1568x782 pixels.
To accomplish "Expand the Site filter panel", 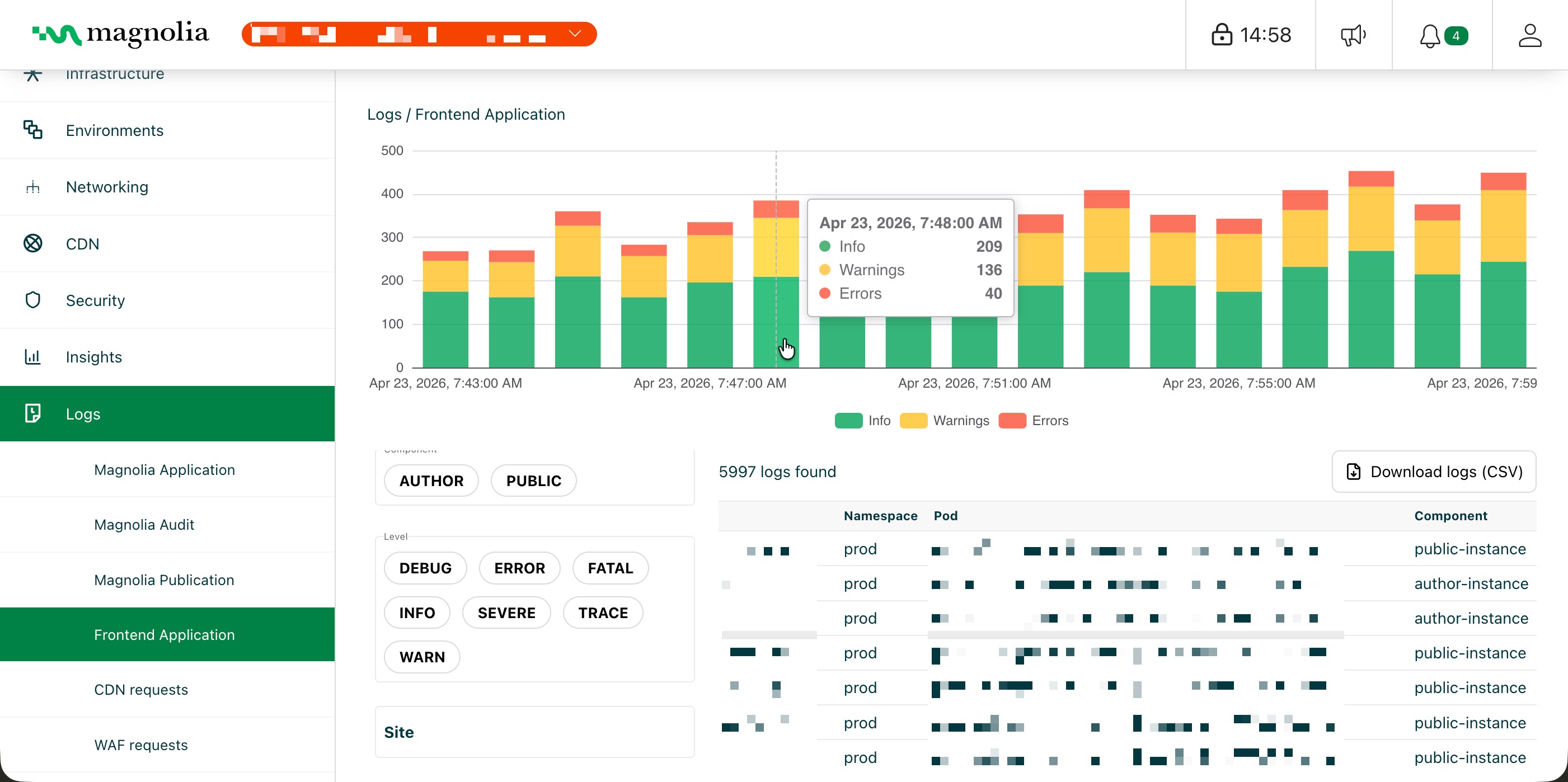I will (x=534, y=732).
